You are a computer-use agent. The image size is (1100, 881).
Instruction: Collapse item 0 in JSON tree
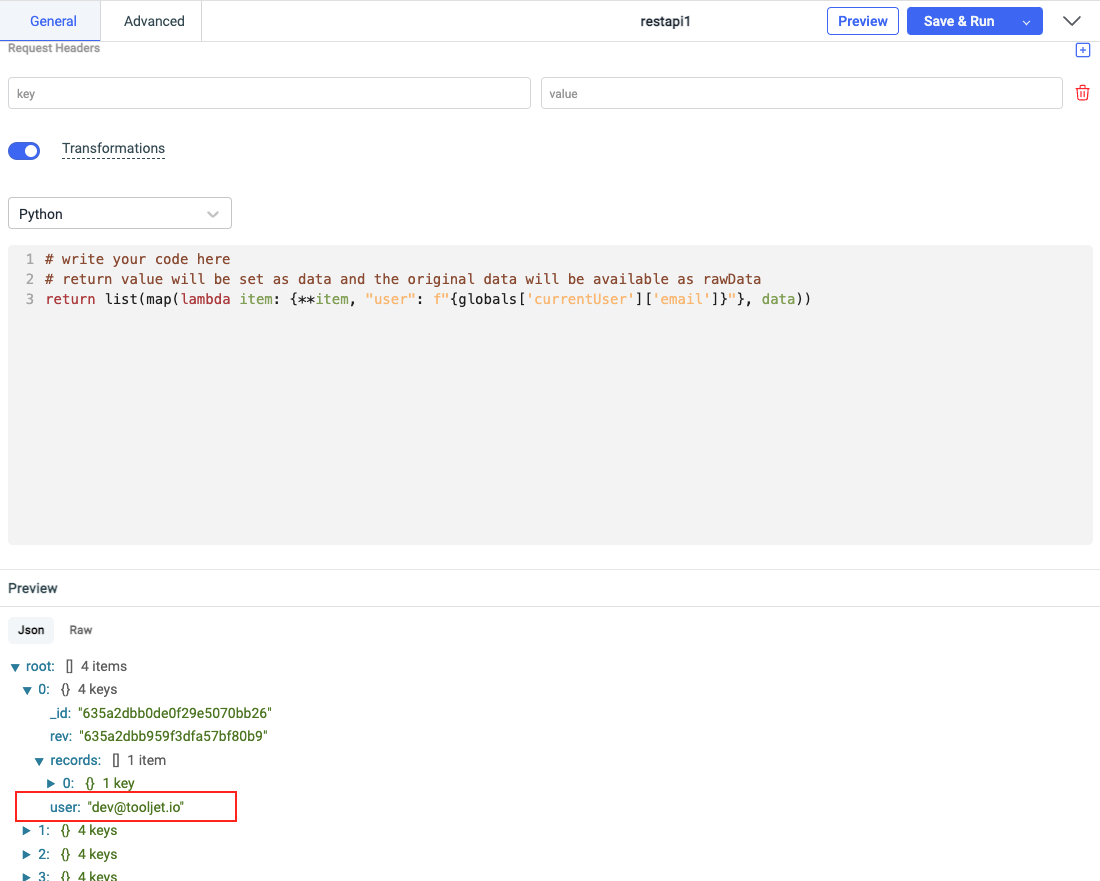click(x=28, y=690)
